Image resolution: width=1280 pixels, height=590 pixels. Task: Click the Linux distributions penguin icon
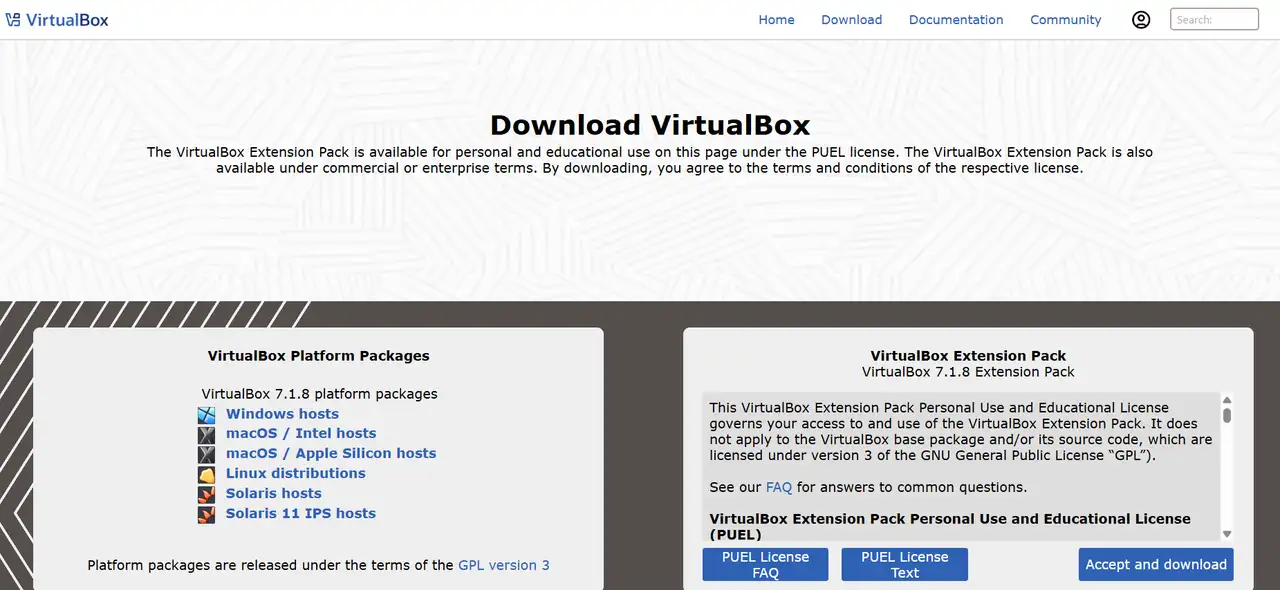point(206,474)
